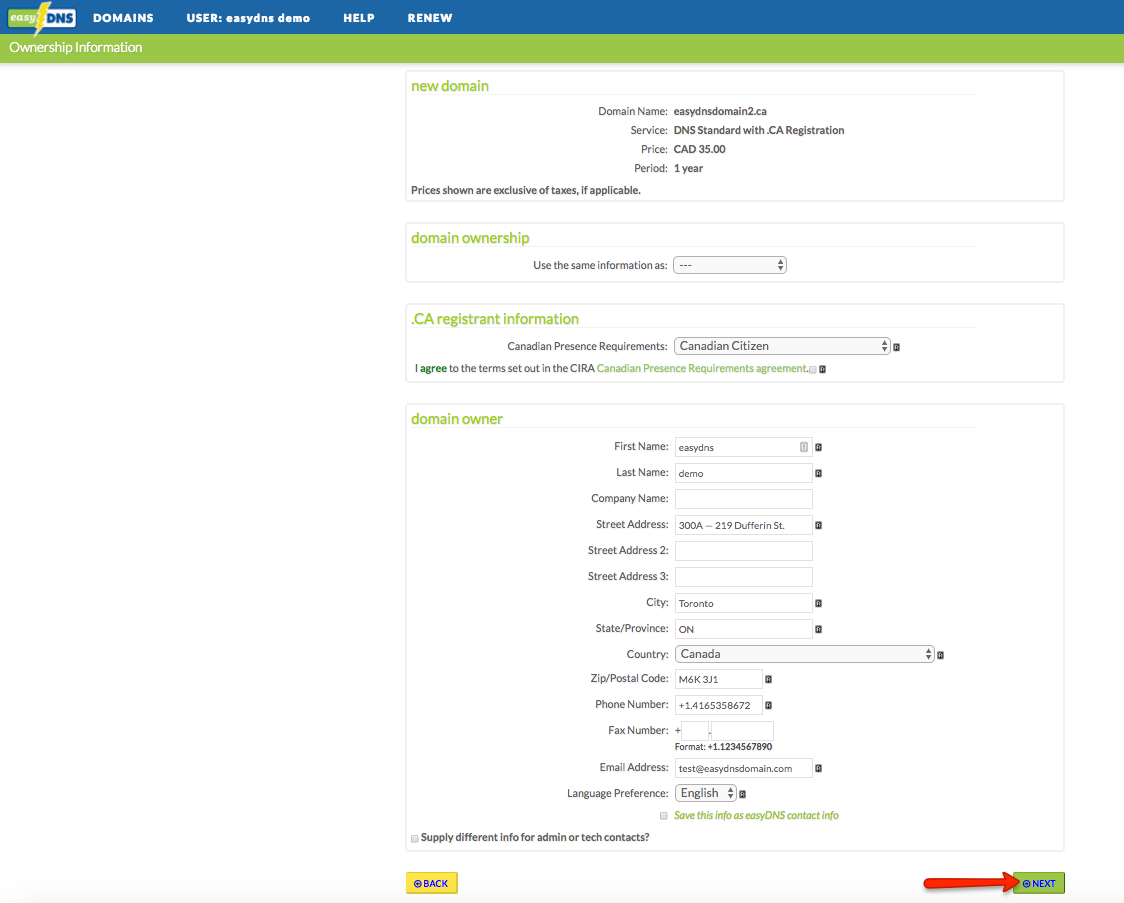Viewport: 1124px width, 903px height.
Task: Open Use the same information as dropdown
Action: (x=730, y=265)
